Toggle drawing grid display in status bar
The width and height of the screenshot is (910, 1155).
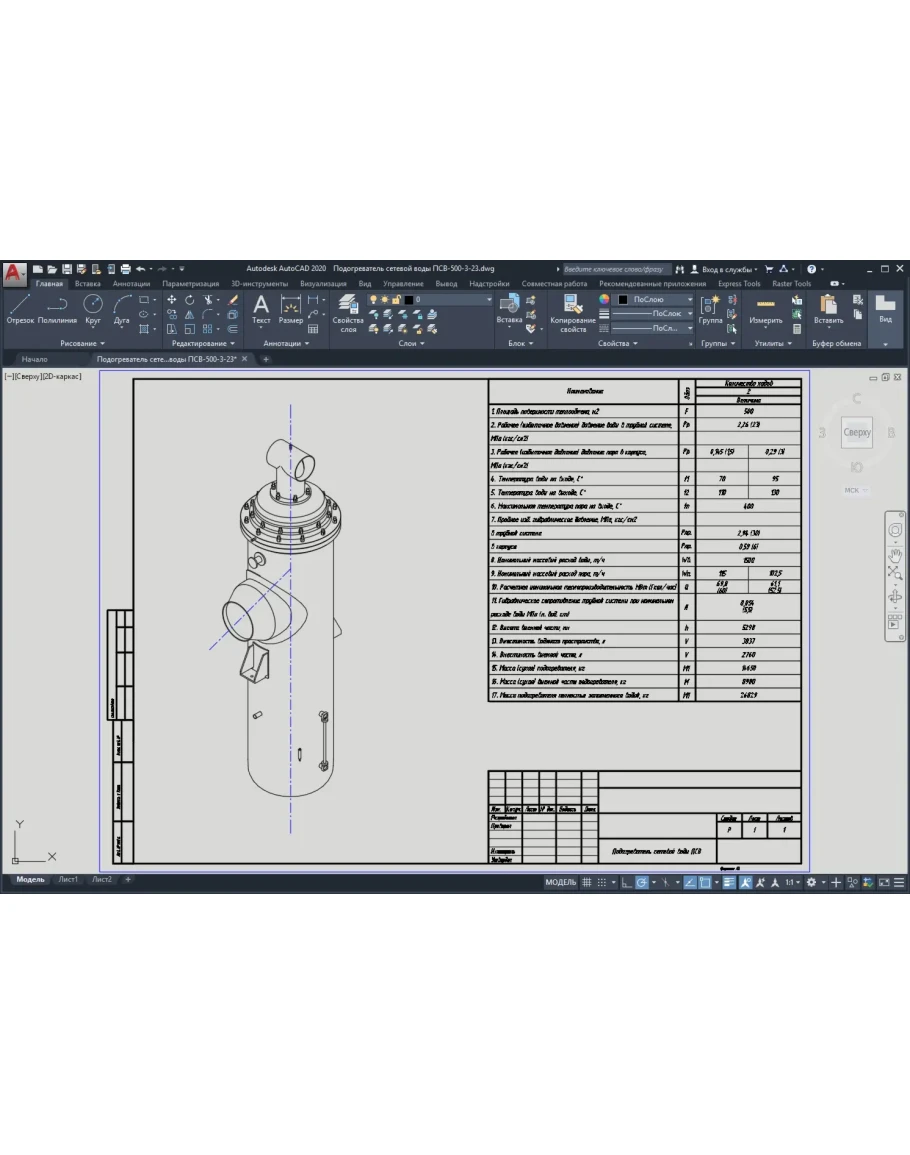(x=587, y=883)
